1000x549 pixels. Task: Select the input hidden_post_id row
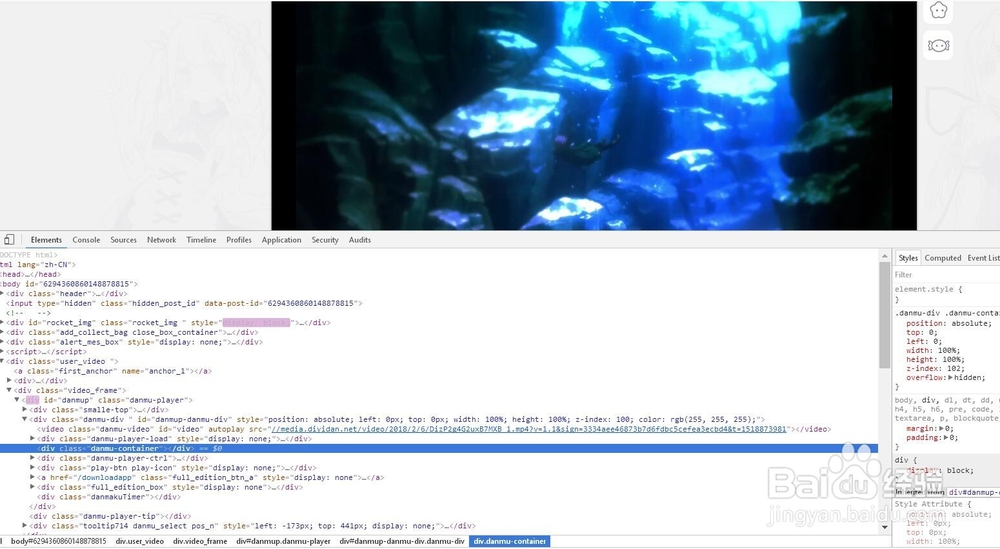(184, 303)
